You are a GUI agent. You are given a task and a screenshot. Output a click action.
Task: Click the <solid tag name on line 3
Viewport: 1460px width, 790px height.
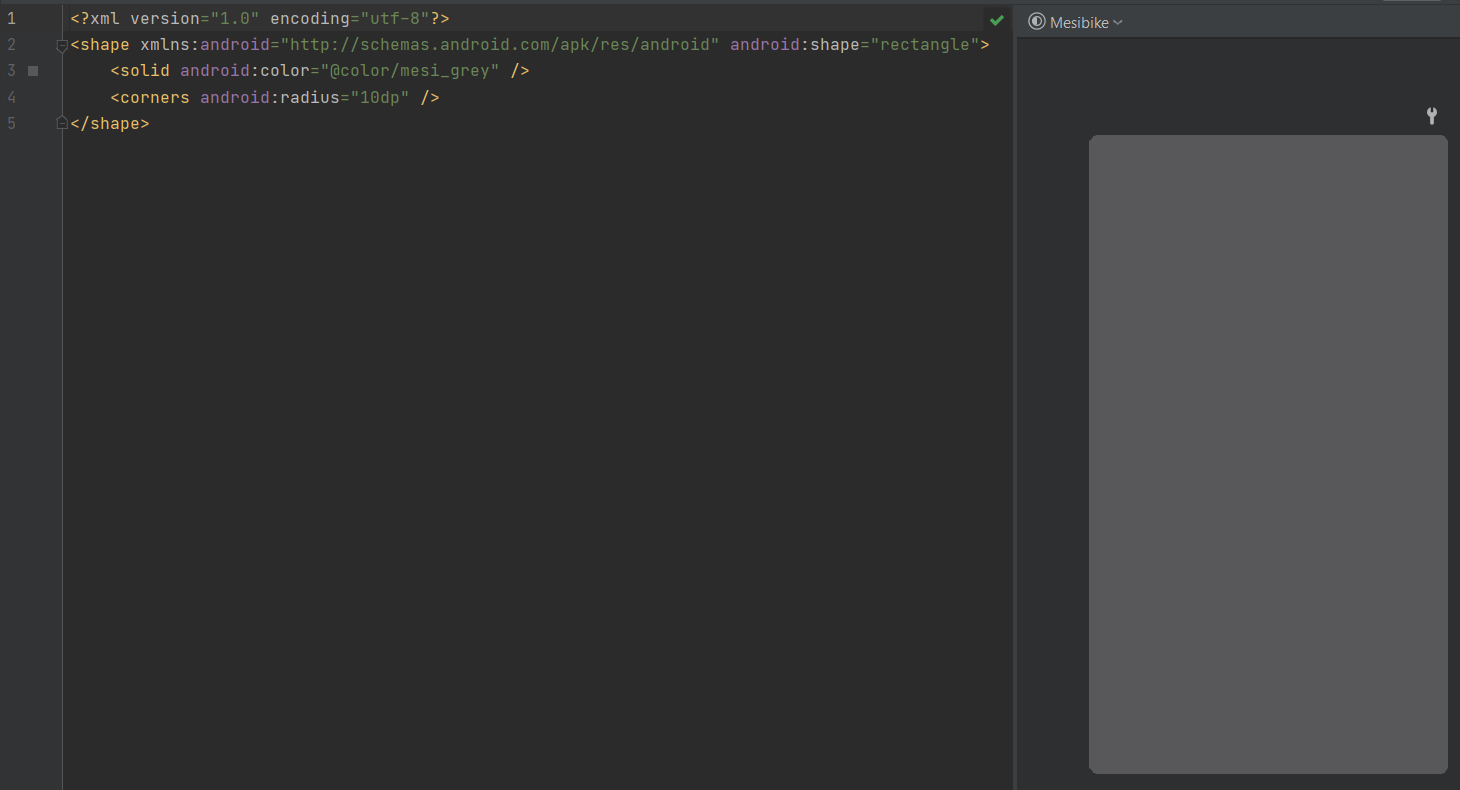[x=140, y=71]
